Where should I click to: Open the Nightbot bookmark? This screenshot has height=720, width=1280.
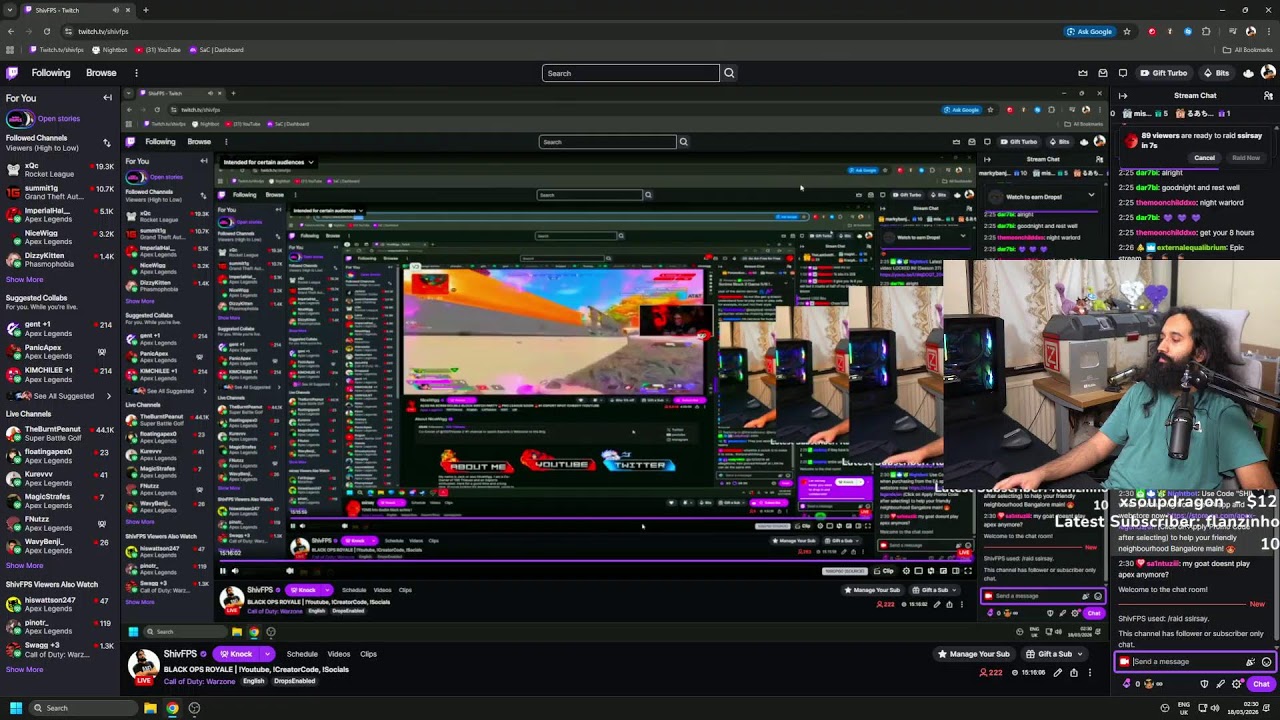click(110, 50)
